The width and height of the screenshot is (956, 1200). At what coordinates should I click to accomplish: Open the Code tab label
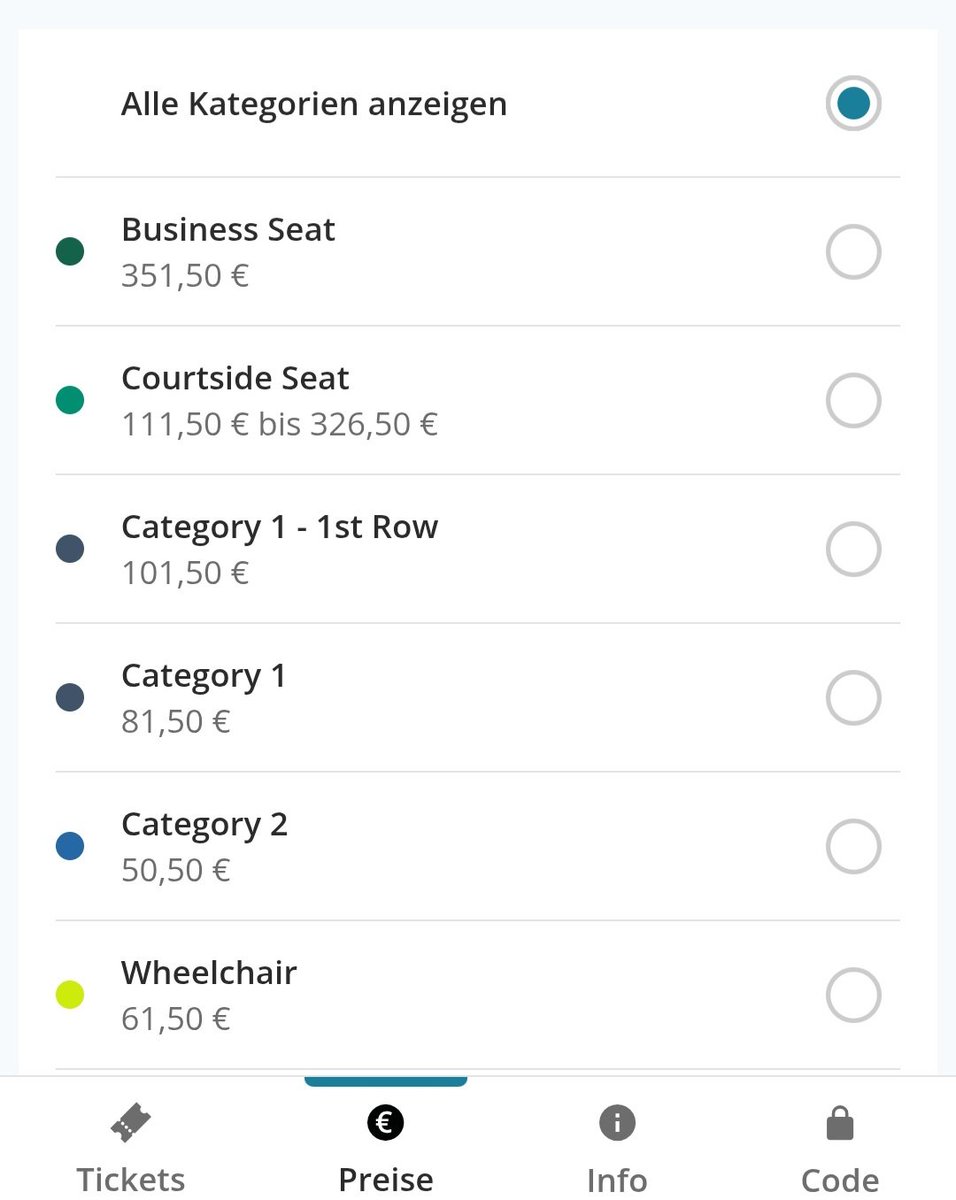tap(840, 1180)
